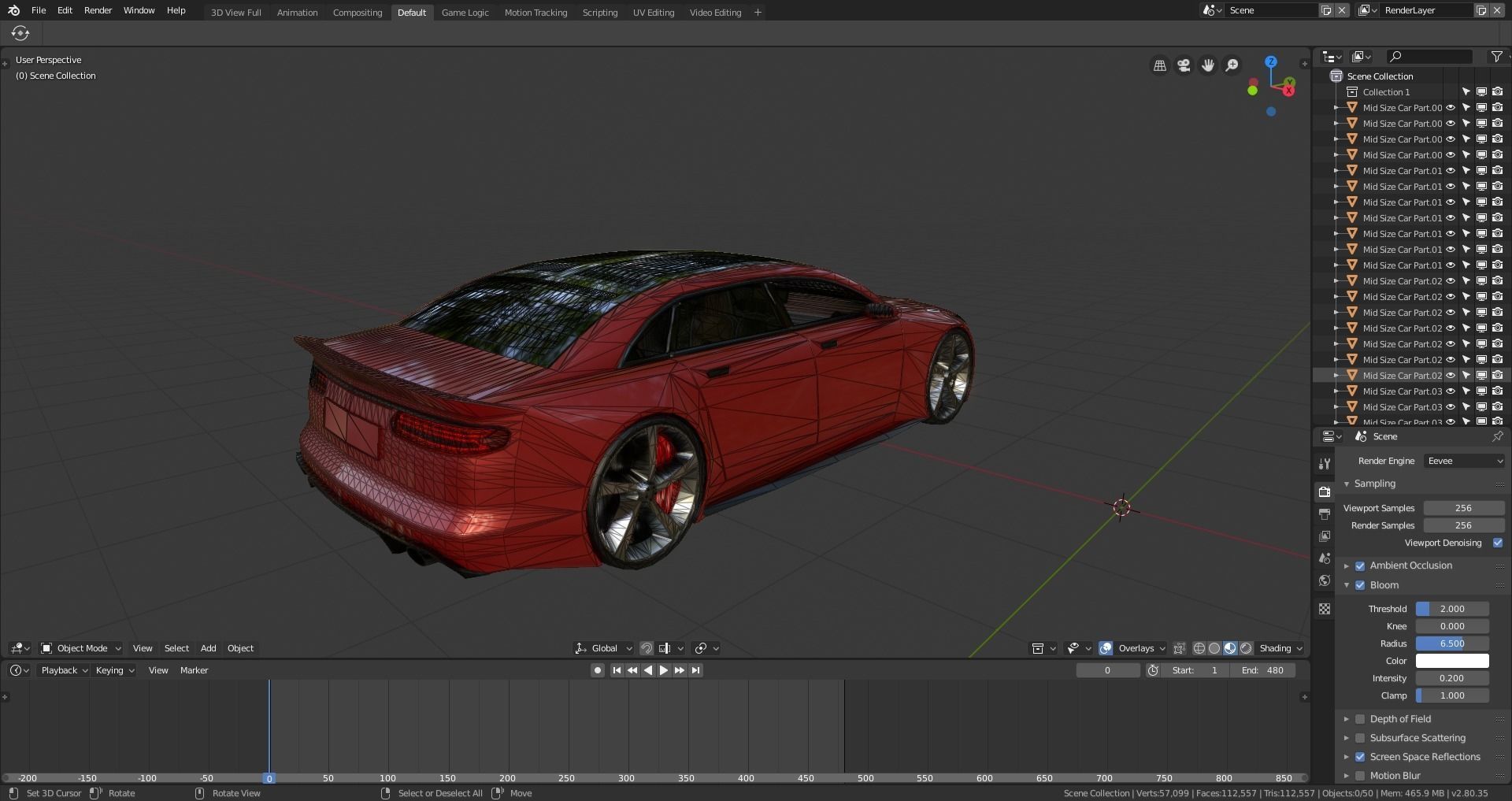Viewport: 1512px width, 801px height.
Task: Disable Screen Space Reflections checkbox
Action: (x=1360, y=757)
